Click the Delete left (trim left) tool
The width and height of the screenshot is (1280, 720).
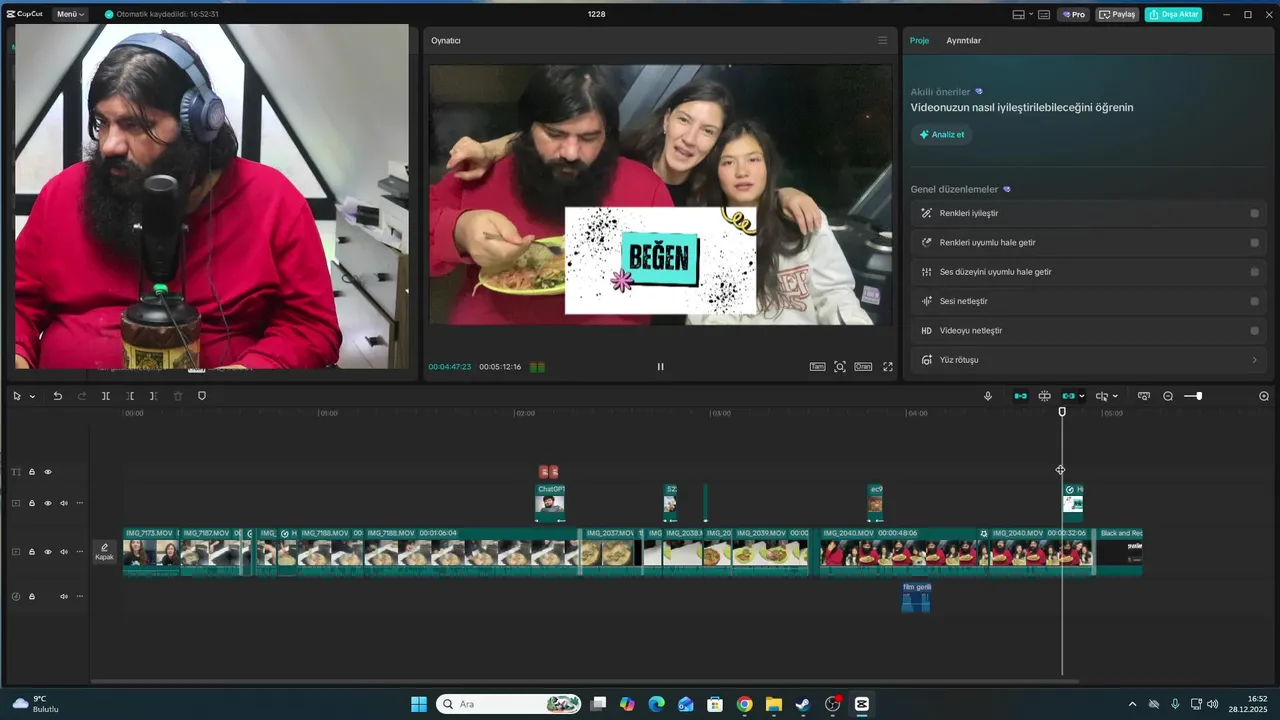tap(130, 396)
